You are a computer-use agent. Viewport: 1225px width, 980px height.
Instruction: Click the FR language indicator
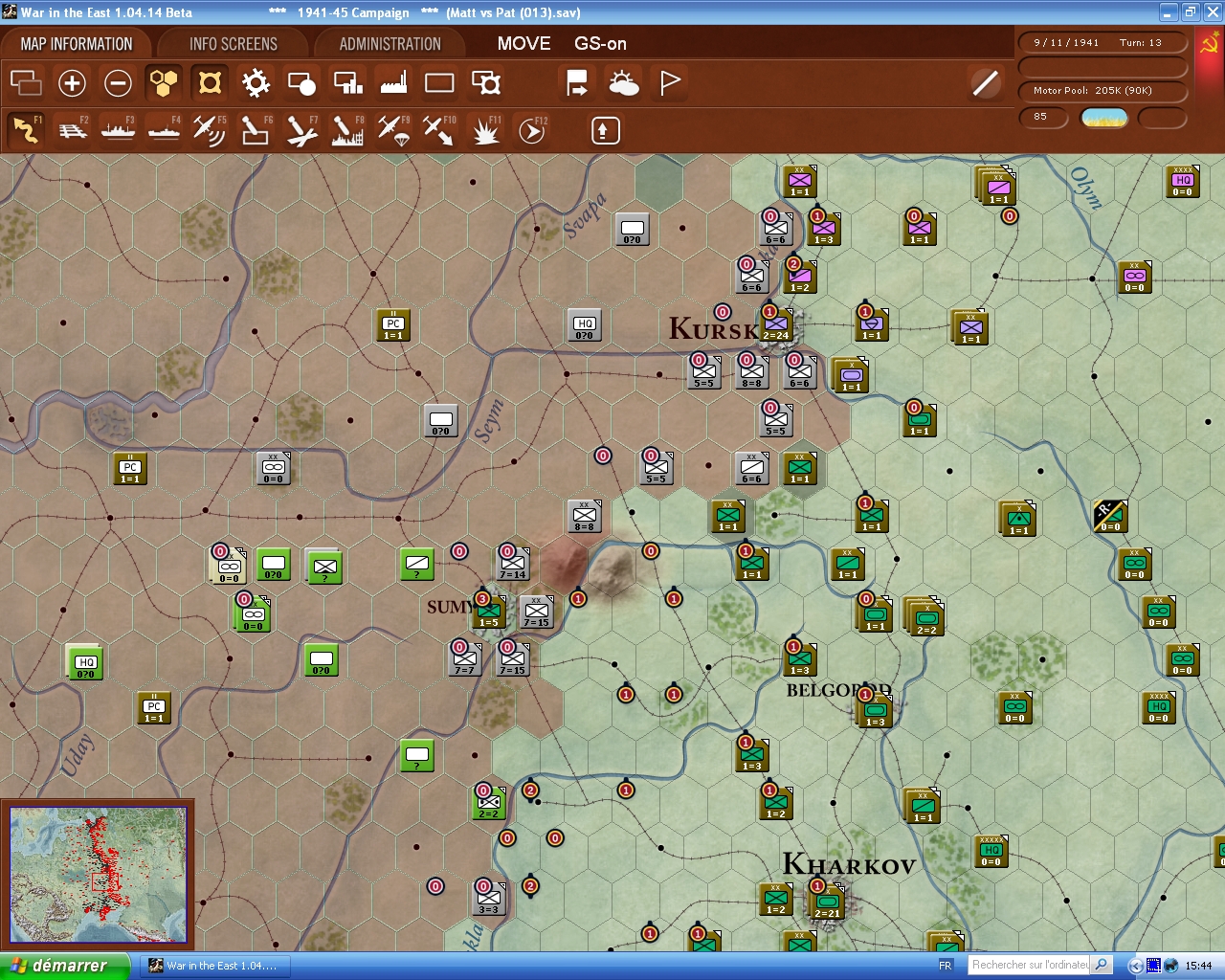click(x=946, y=966)
